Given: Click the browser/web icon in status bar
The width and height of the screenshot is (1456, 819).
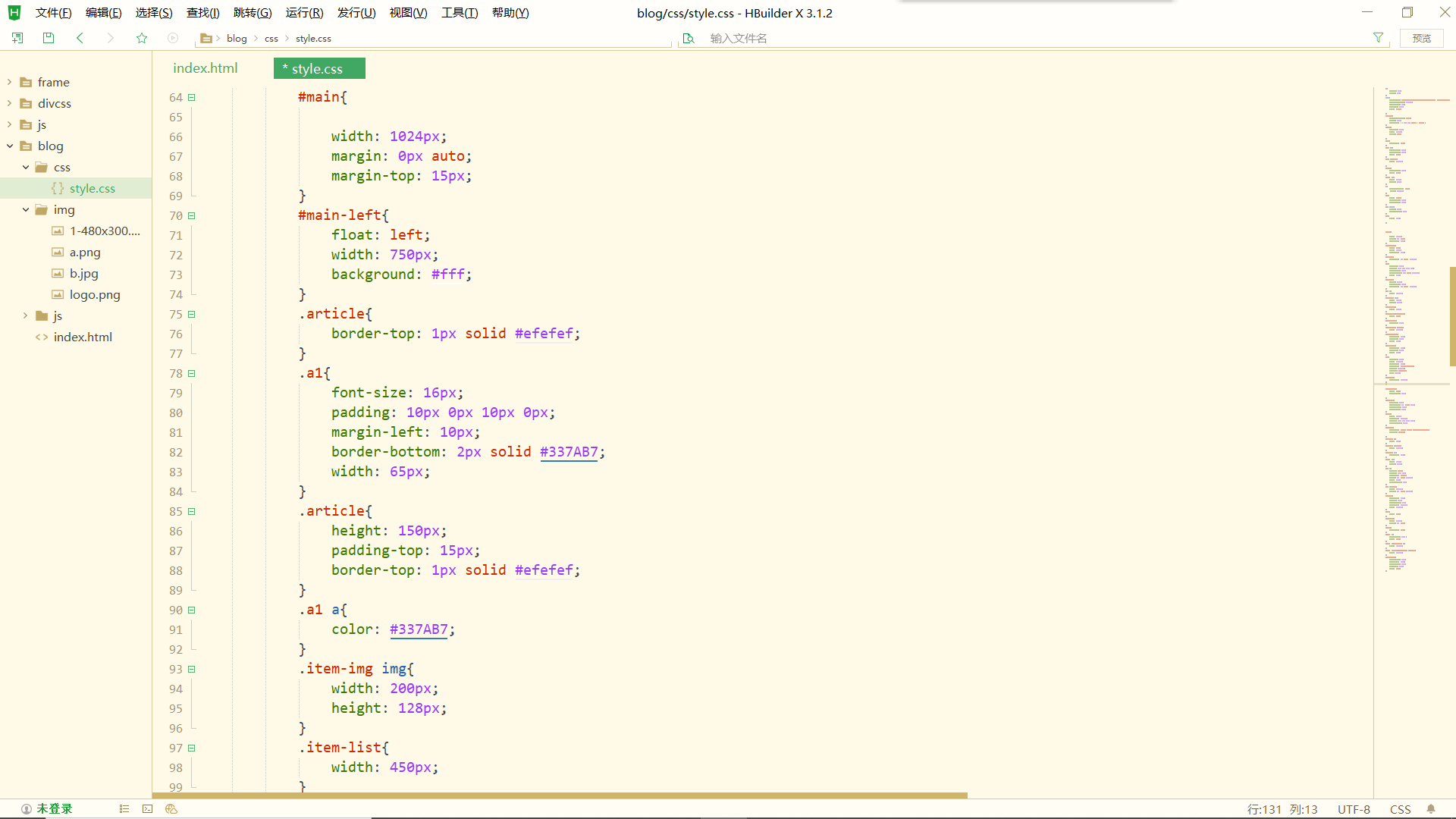Looking at the screenshot, I should (x=171, y=809).
